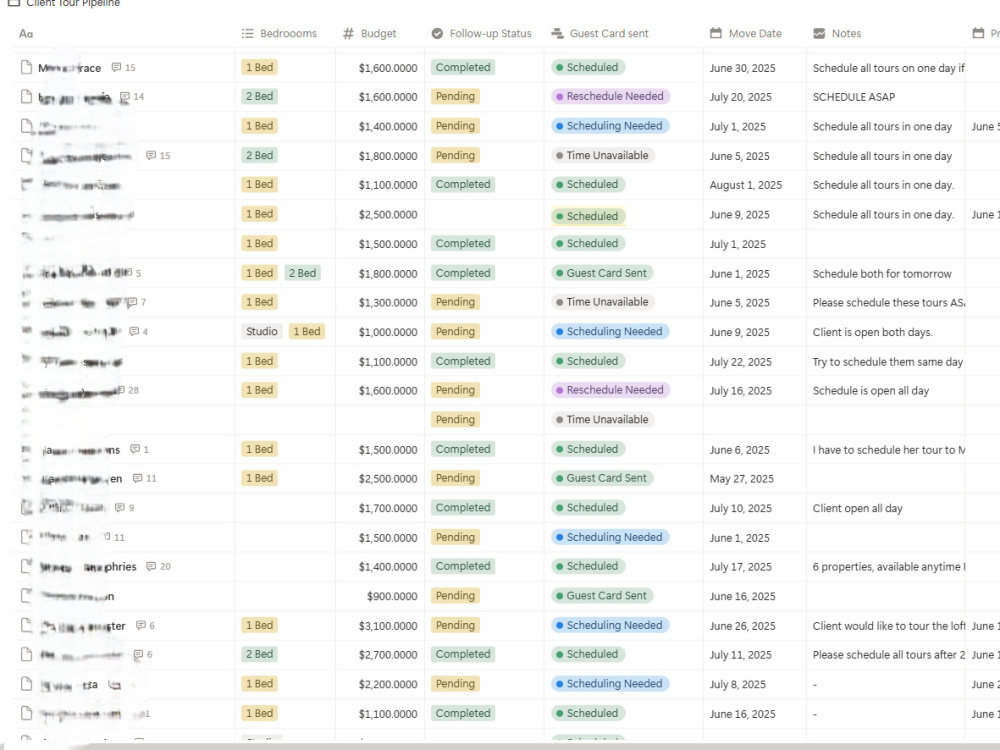This screenshot has height=750, width=1000.
Task: Click the icon beside Guest Card sent header
Action: click(557, 33)
